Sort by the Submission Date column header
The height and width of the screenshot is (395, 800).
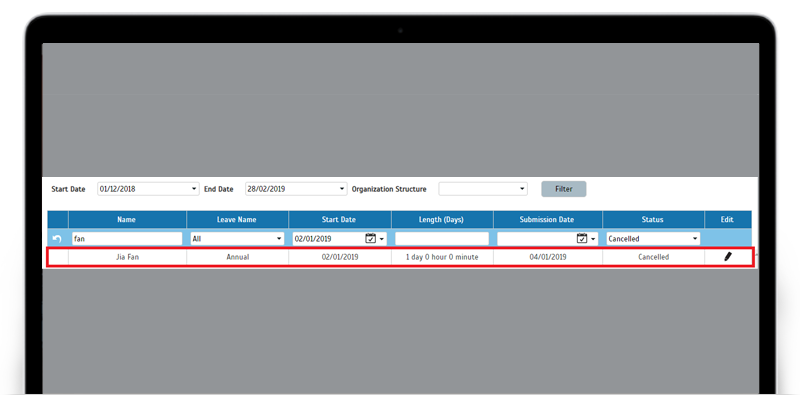pos(547,219)
